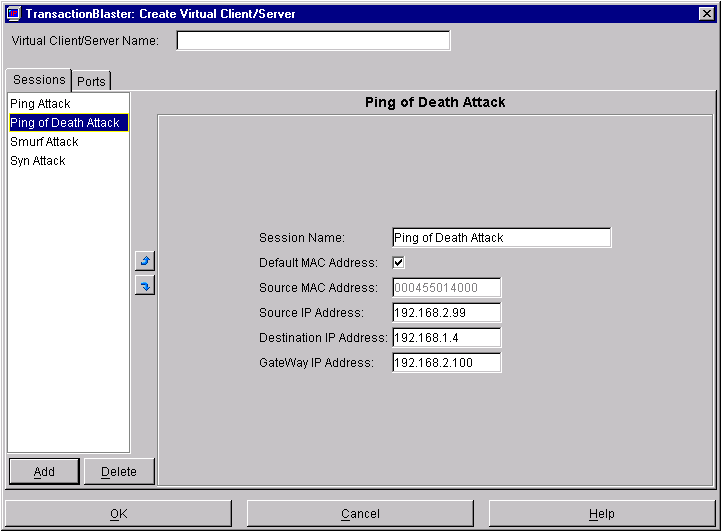The height and width of the screenshot is (532, 722).
Task: Click the move session down arrow icon
Action: pos(145,286)
